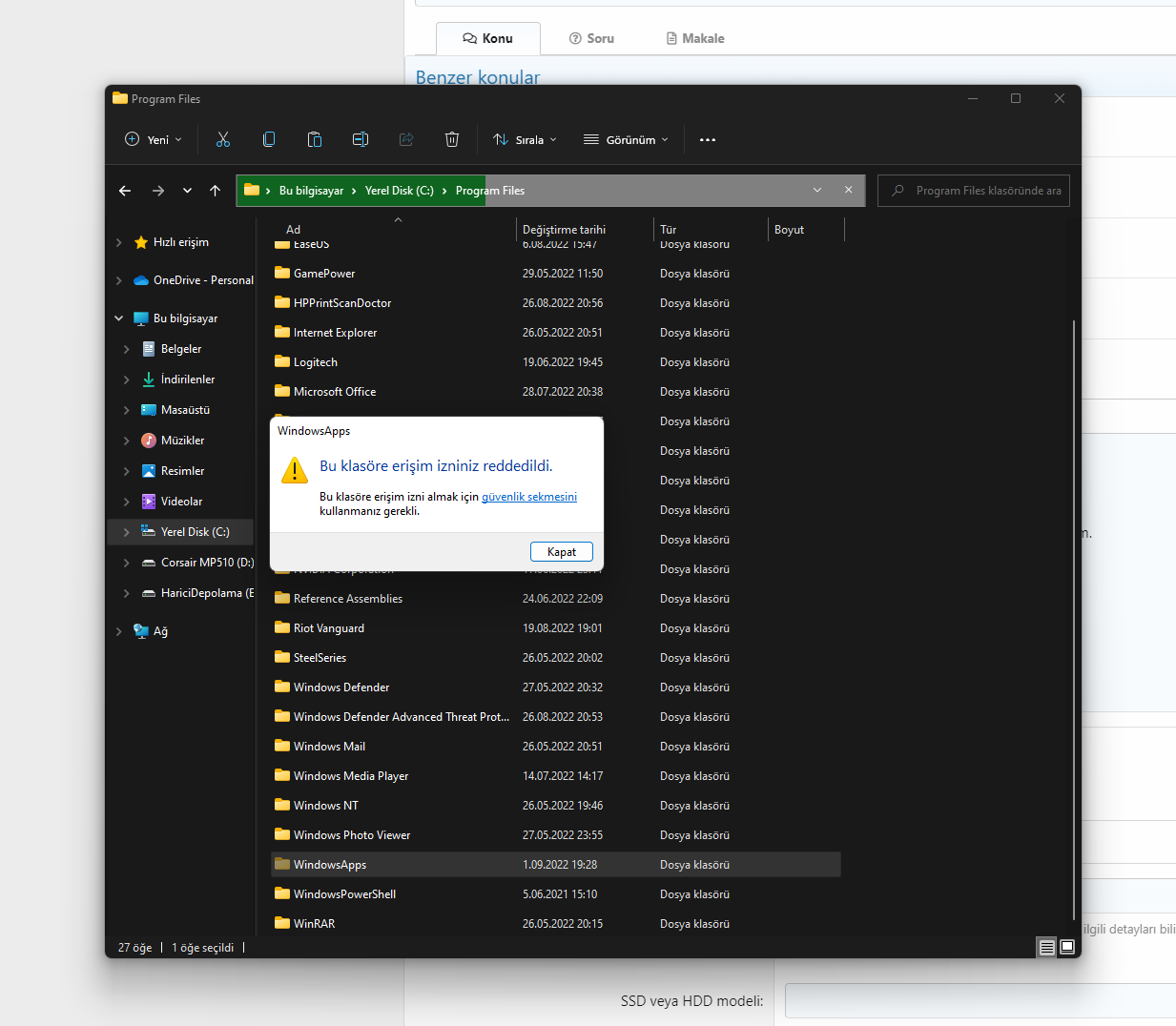Click the Hızlı erişim star icon
The height and width of the screenshot is (1026, 1176).
click(x=141, y=242)
